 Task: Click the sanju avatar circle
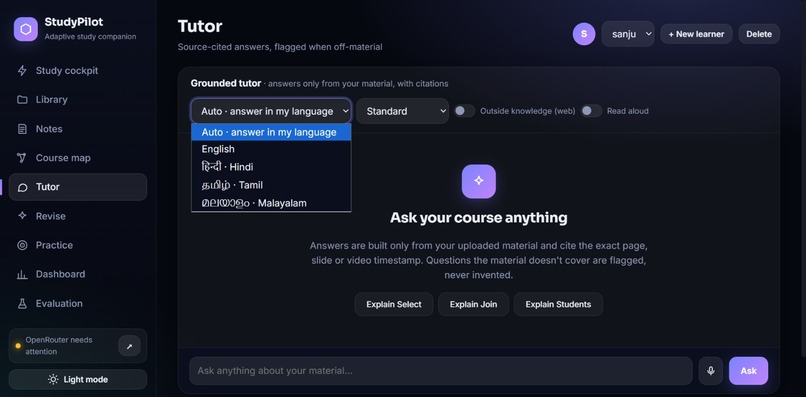click(x=583, y=34)
